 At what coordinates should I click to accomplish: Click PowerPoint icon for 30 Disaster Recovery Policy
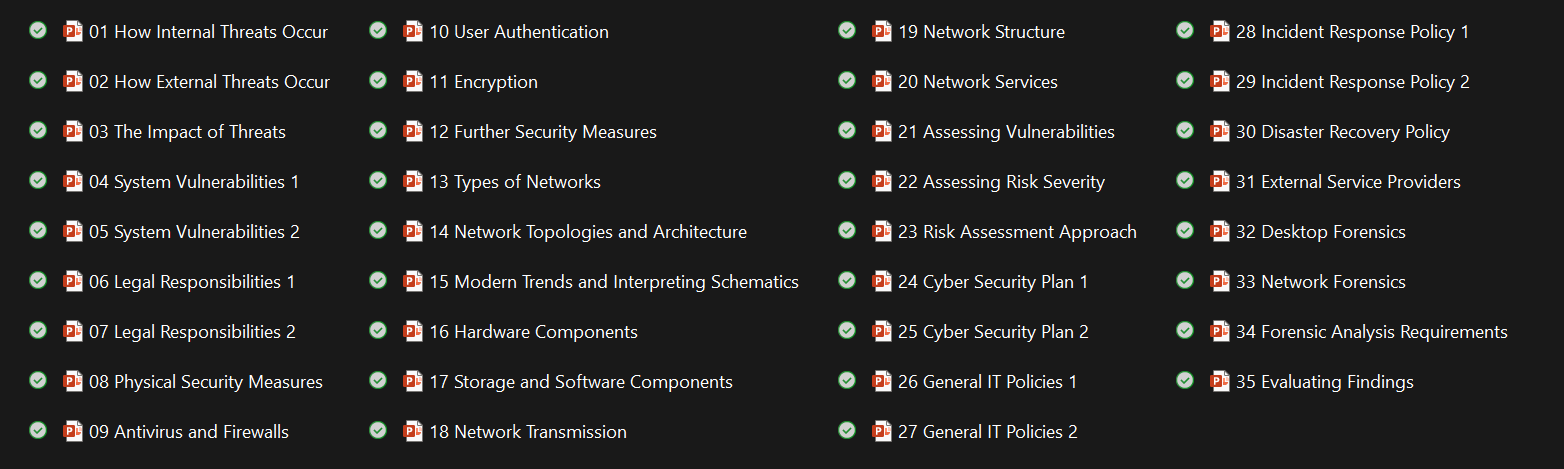(1220, 131)
